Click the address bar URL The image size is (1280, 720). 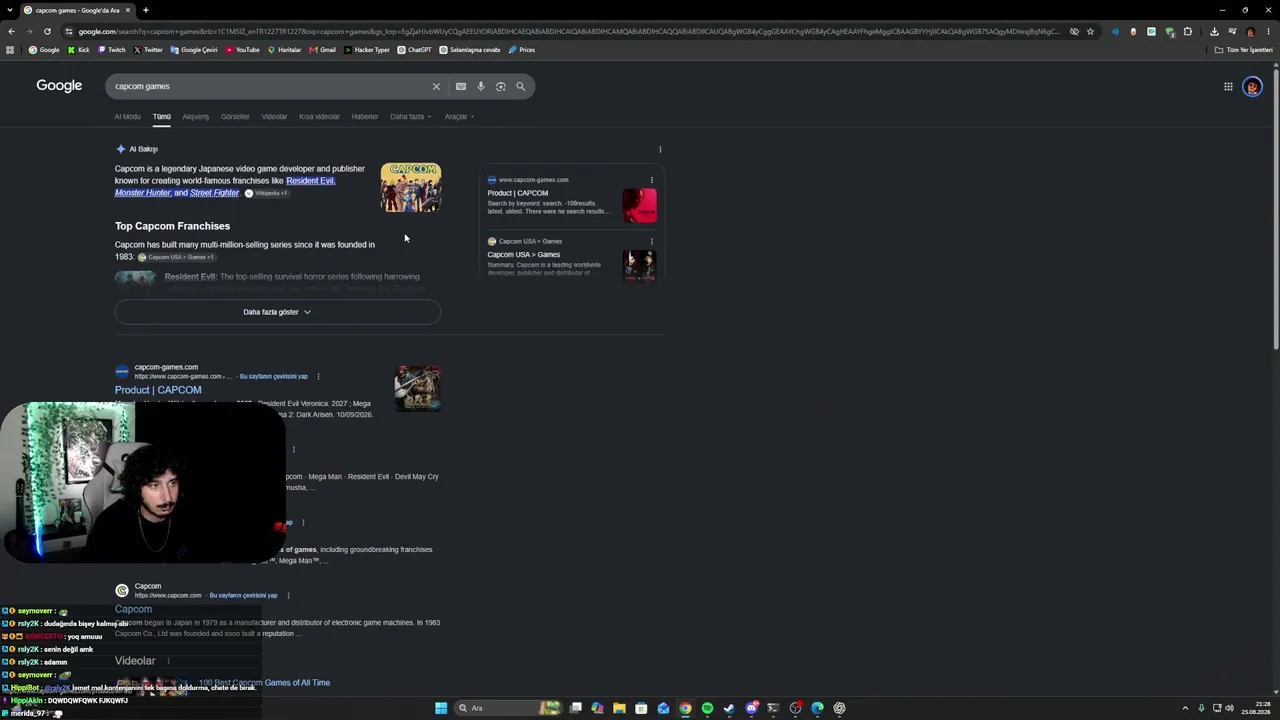[568, 31]
